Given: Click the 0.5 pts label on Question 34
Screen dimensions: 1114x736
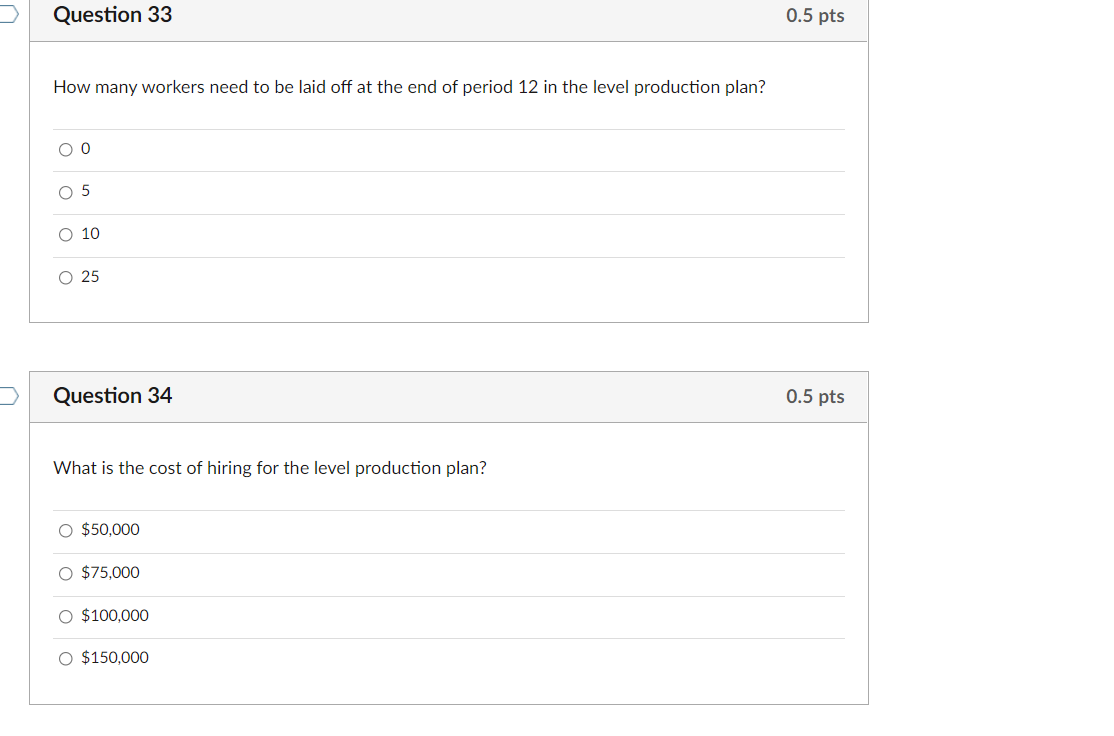Looking at the screenshot, I should tap(815, 397).
